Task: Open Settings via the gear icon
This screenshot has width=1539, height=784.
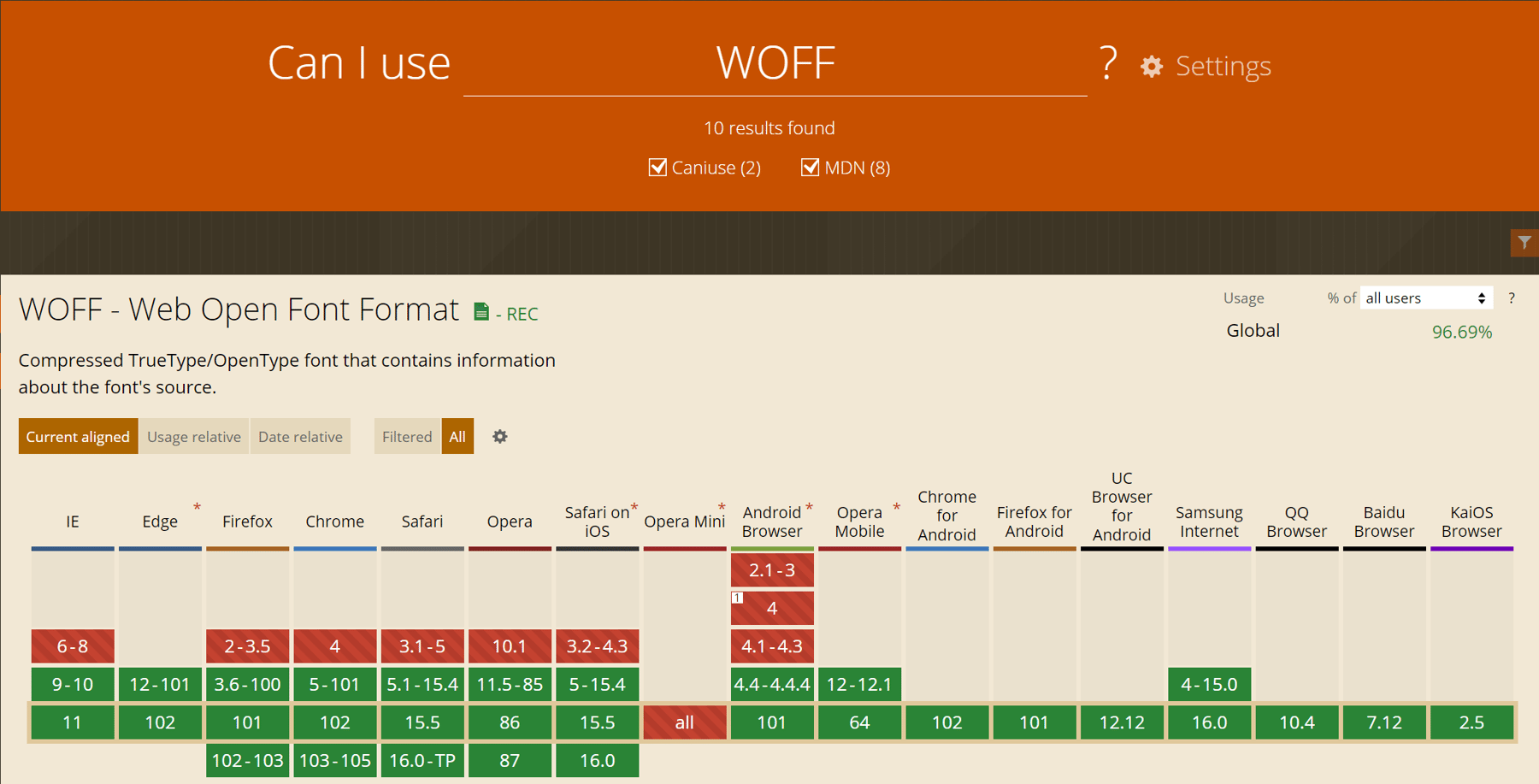Action: point(1152,66)
